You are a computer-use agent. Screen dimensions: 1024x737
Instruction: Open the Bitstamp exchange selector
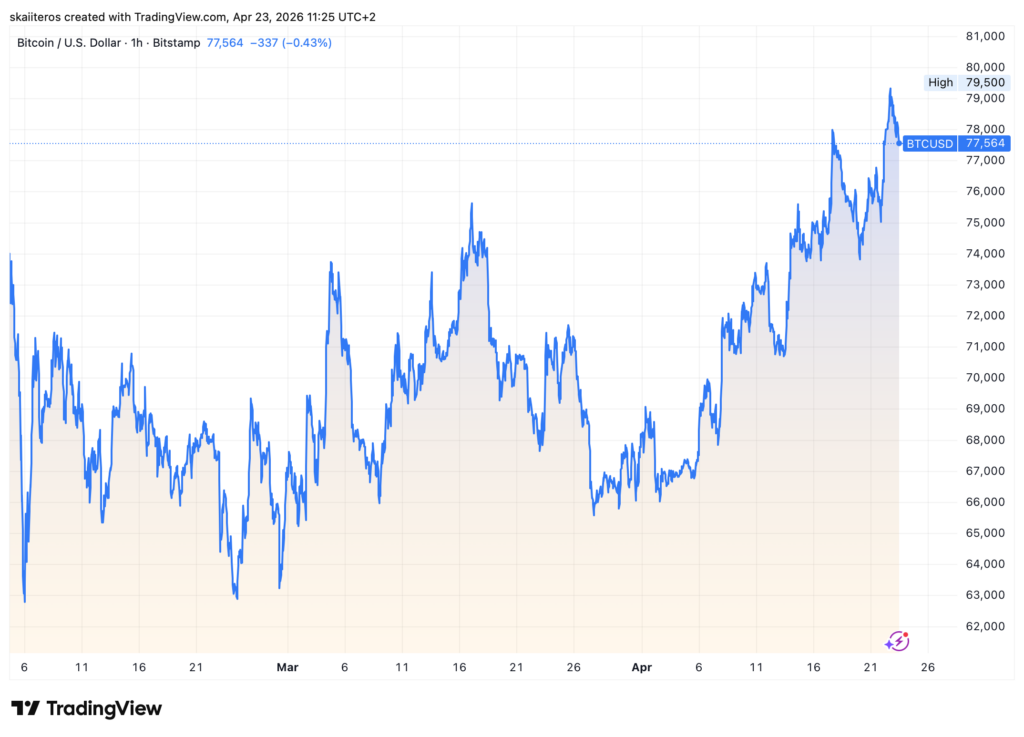coord(178,43)
